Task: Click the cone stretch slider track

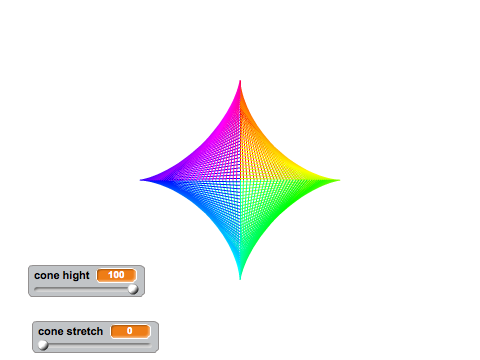Action: click(x=95, y=345)
